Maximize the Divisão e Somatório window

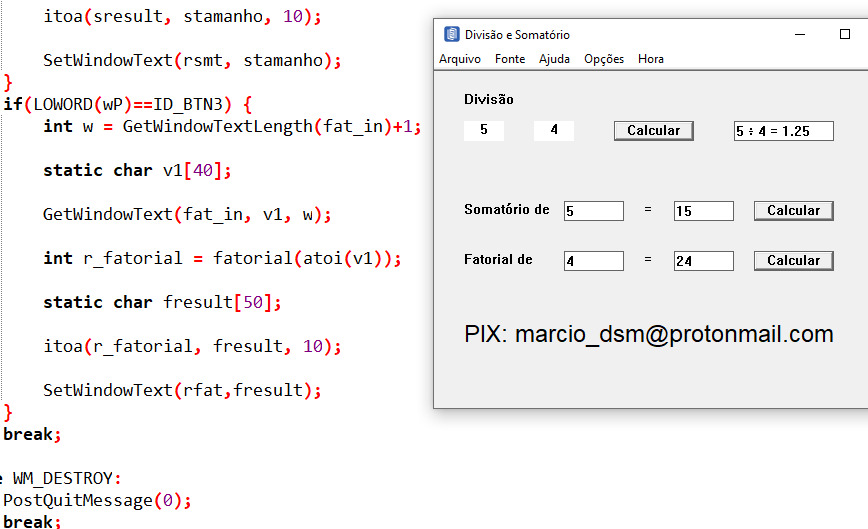point(845,34)
